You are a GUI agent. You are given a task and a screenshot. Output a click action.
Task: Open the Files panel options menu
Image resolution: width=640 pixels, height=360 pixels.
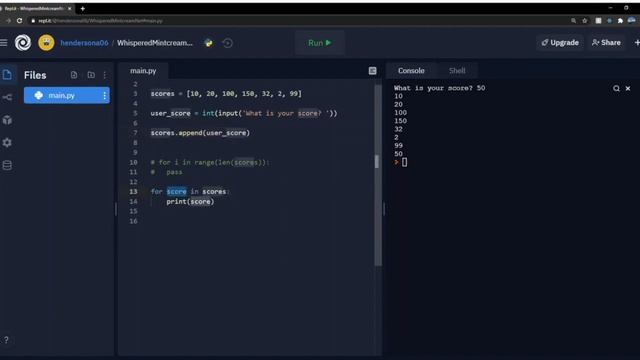[x=105, y=75]
